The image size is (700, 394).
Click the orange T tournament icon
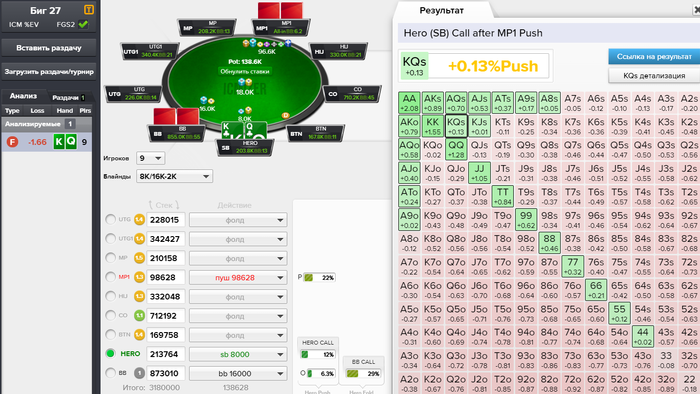[88, 10]
